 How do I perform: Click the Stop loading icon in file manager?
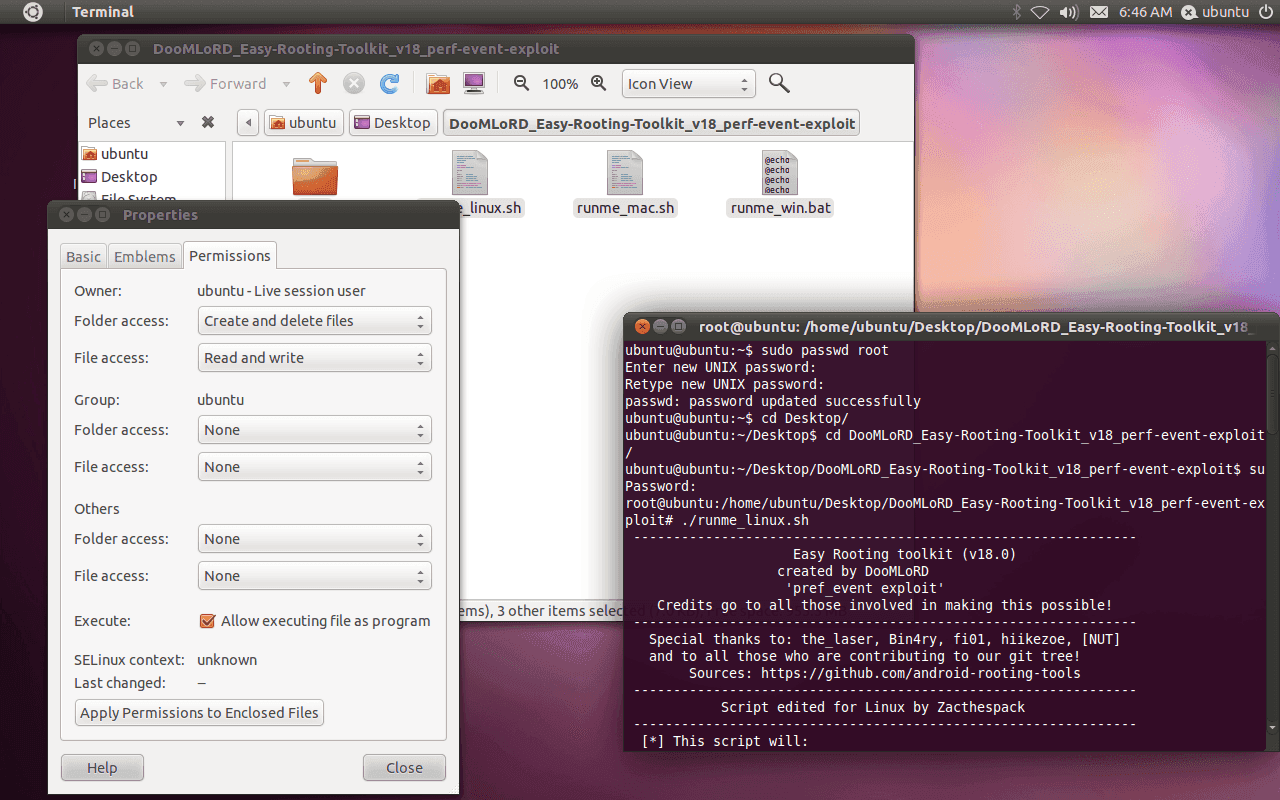[354, 84]
